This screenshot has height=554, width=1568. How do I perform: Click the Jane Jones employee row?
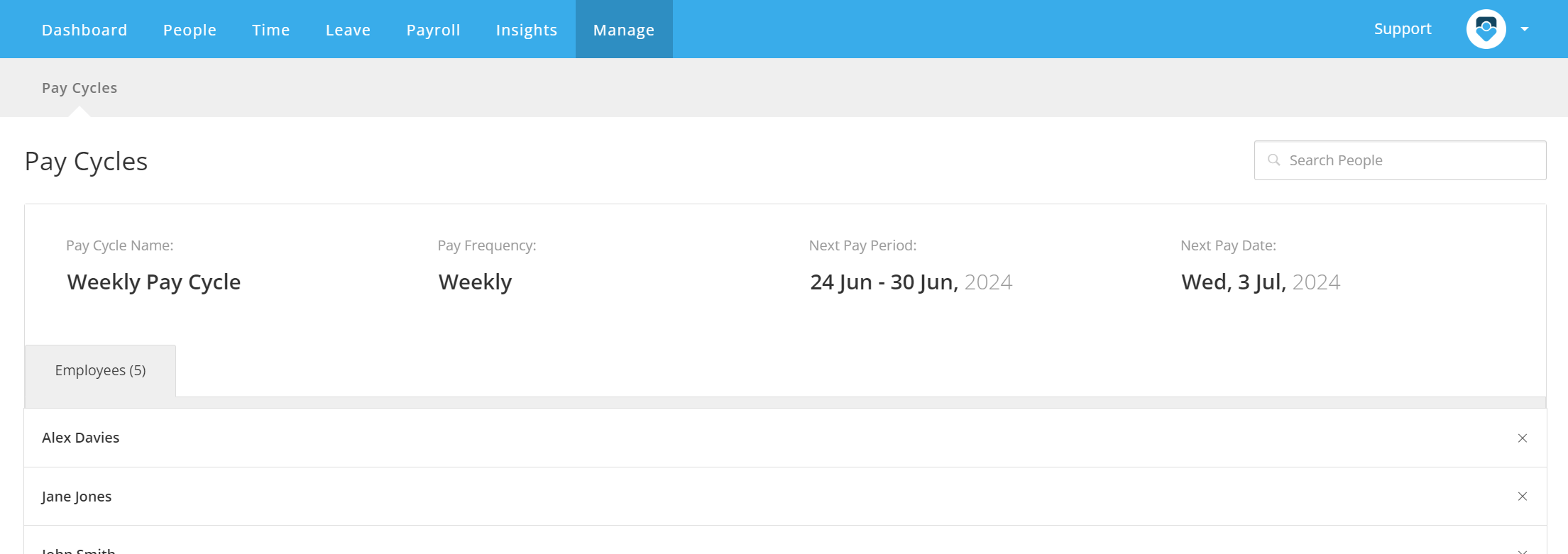pos(785,497)
